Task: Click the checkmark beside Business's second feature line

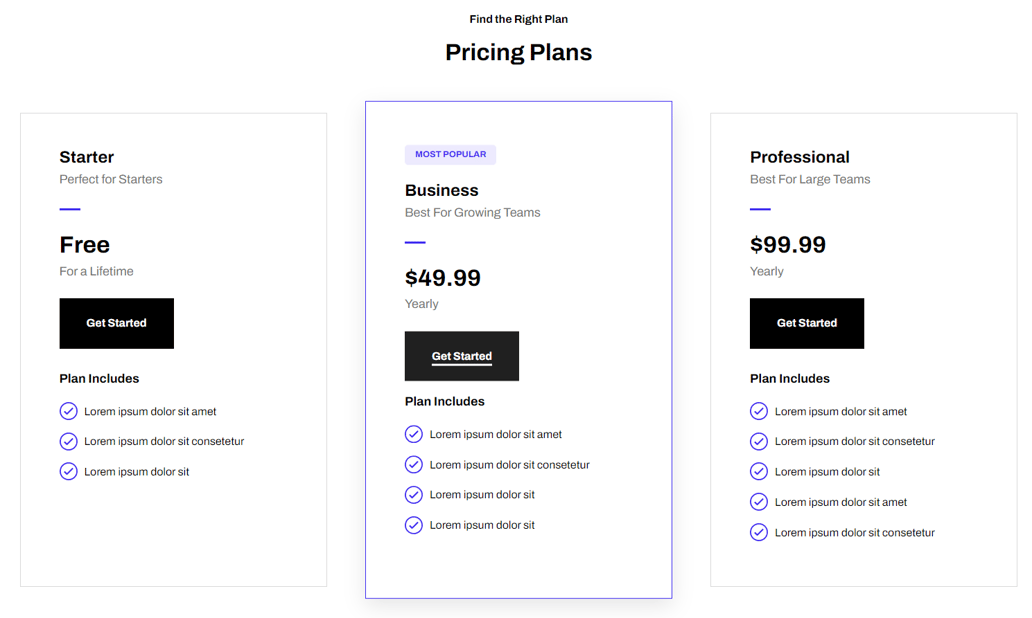Action: point(413,464)
